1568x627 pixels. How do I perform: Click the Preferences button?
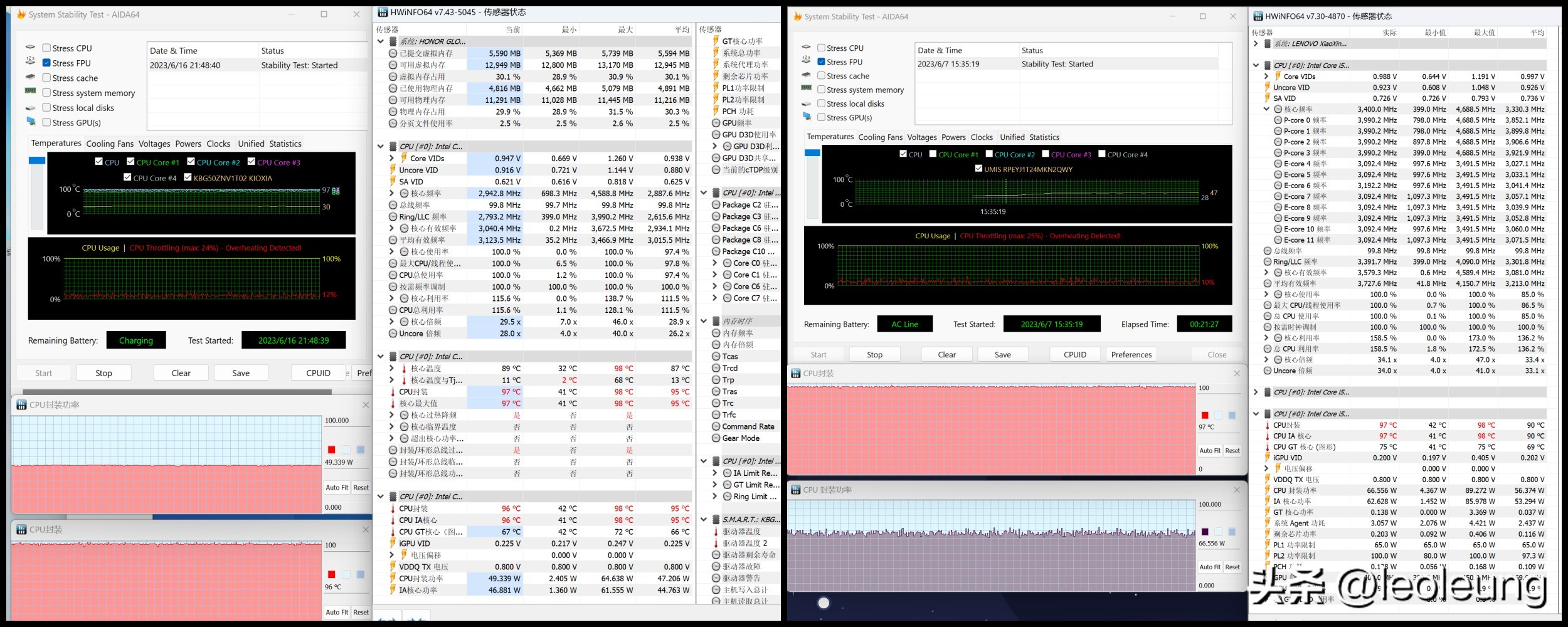click(1131, 355)
